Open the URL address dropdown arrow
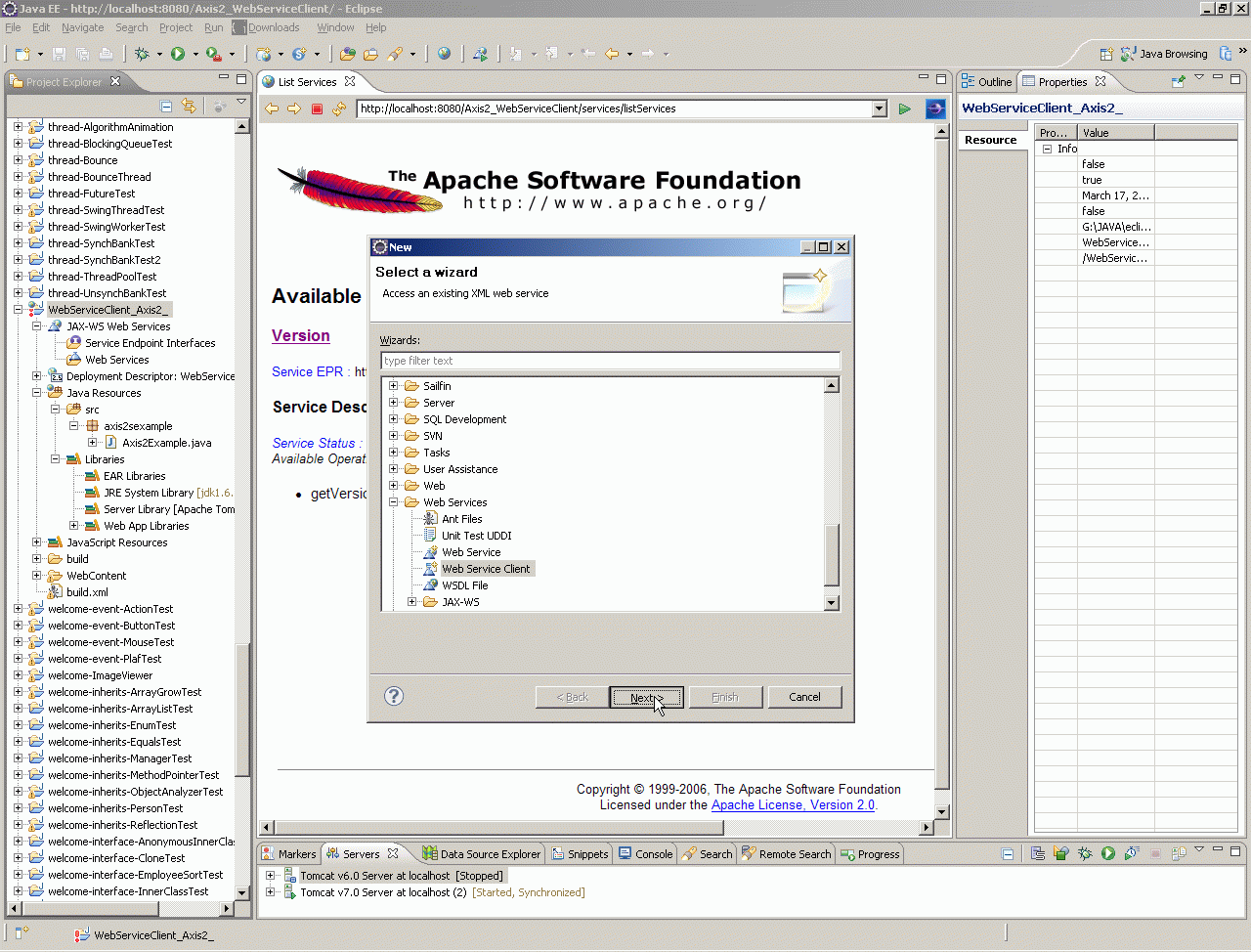Viewport: 1251px width, 952px height. pyautogui.click(x=880, y=108)
